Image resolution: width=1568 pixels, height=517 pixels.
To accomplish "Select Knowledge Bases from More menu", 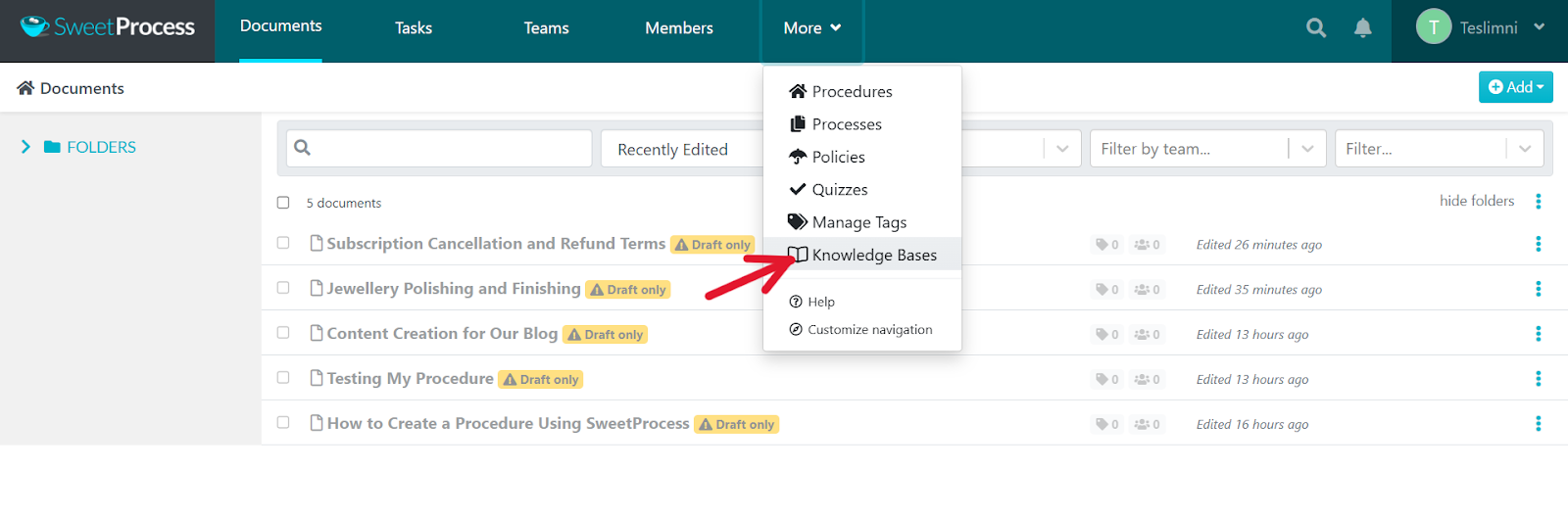I will [x=862, y=255].
